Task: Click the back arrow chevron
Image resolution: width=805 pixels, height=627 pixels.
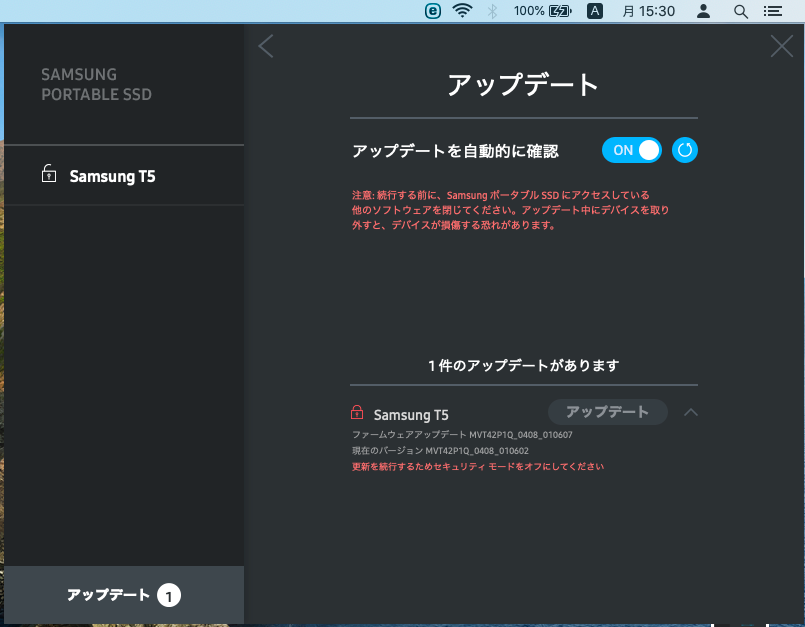Action: point(265,46)
